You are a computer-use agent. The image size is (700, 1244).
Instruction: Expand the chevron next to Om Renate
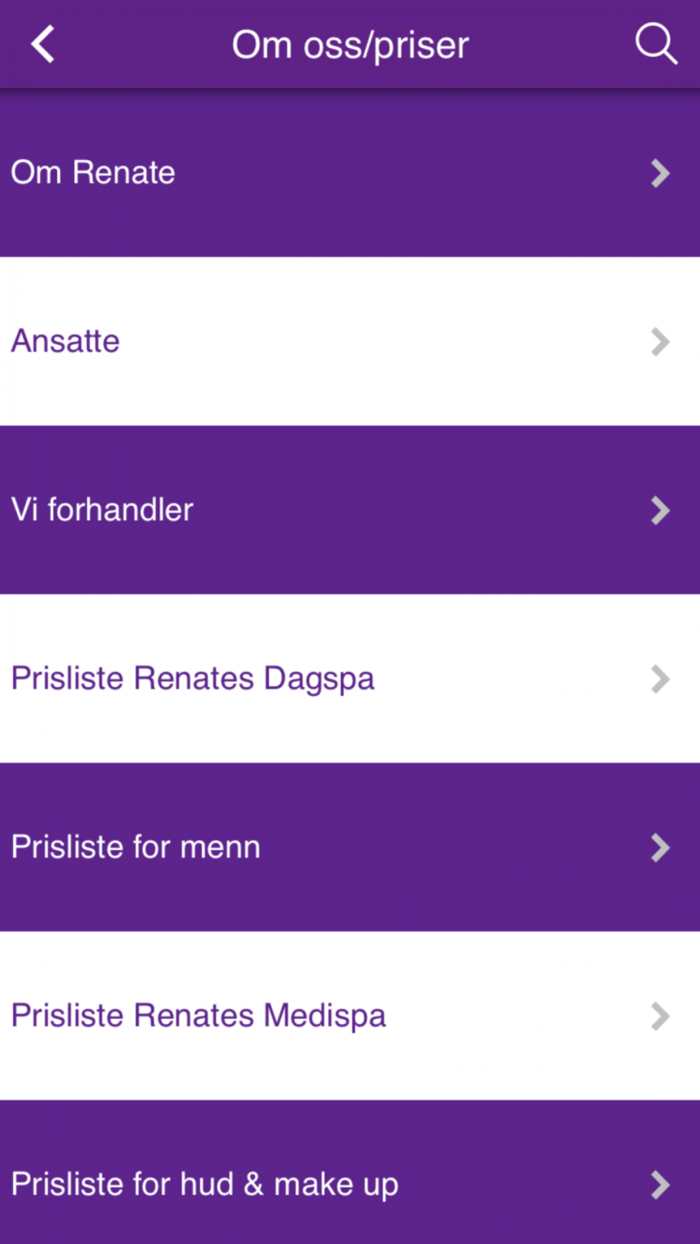661,173
